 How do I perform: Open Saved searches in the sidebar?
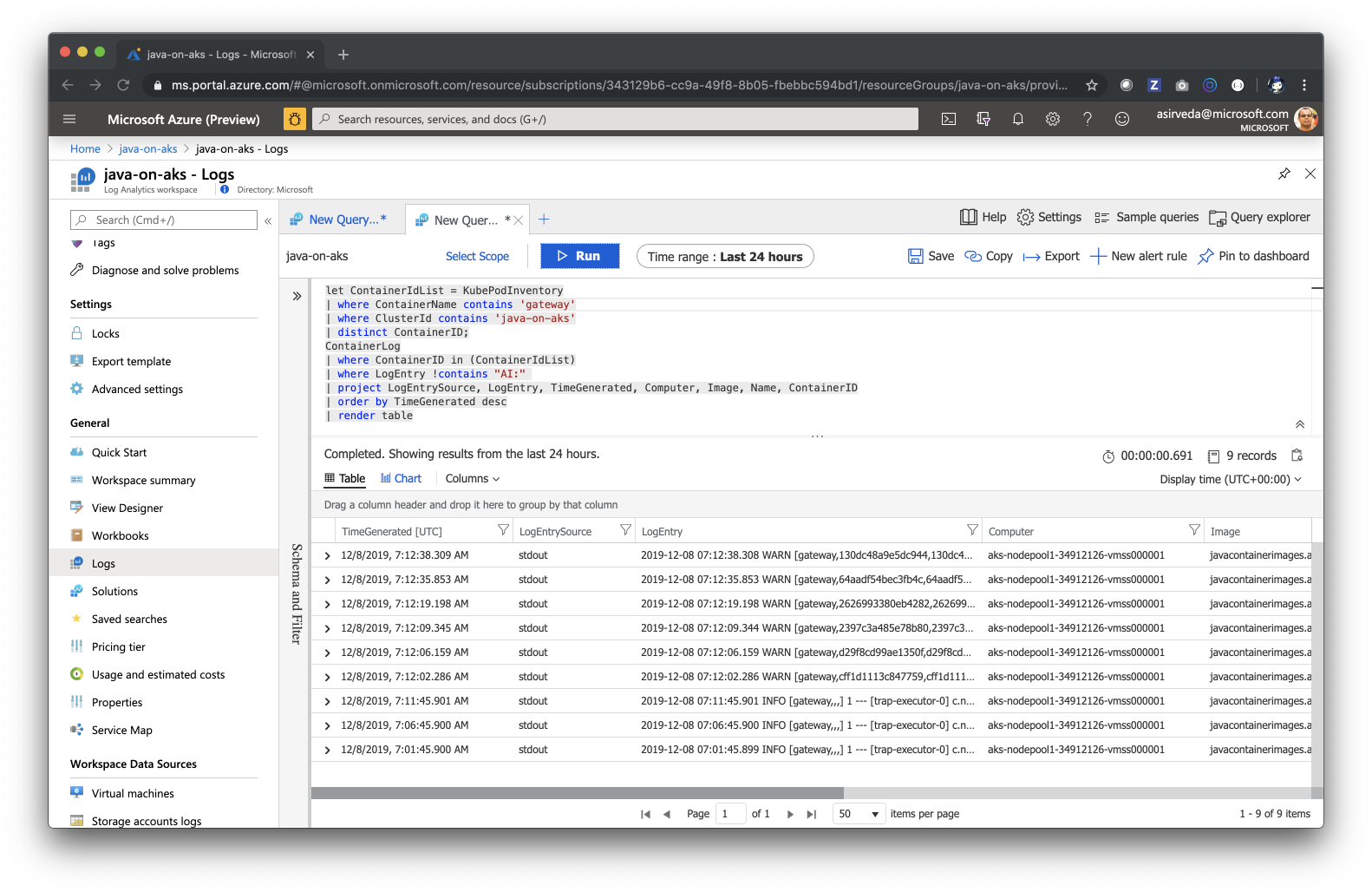(129, 619)
